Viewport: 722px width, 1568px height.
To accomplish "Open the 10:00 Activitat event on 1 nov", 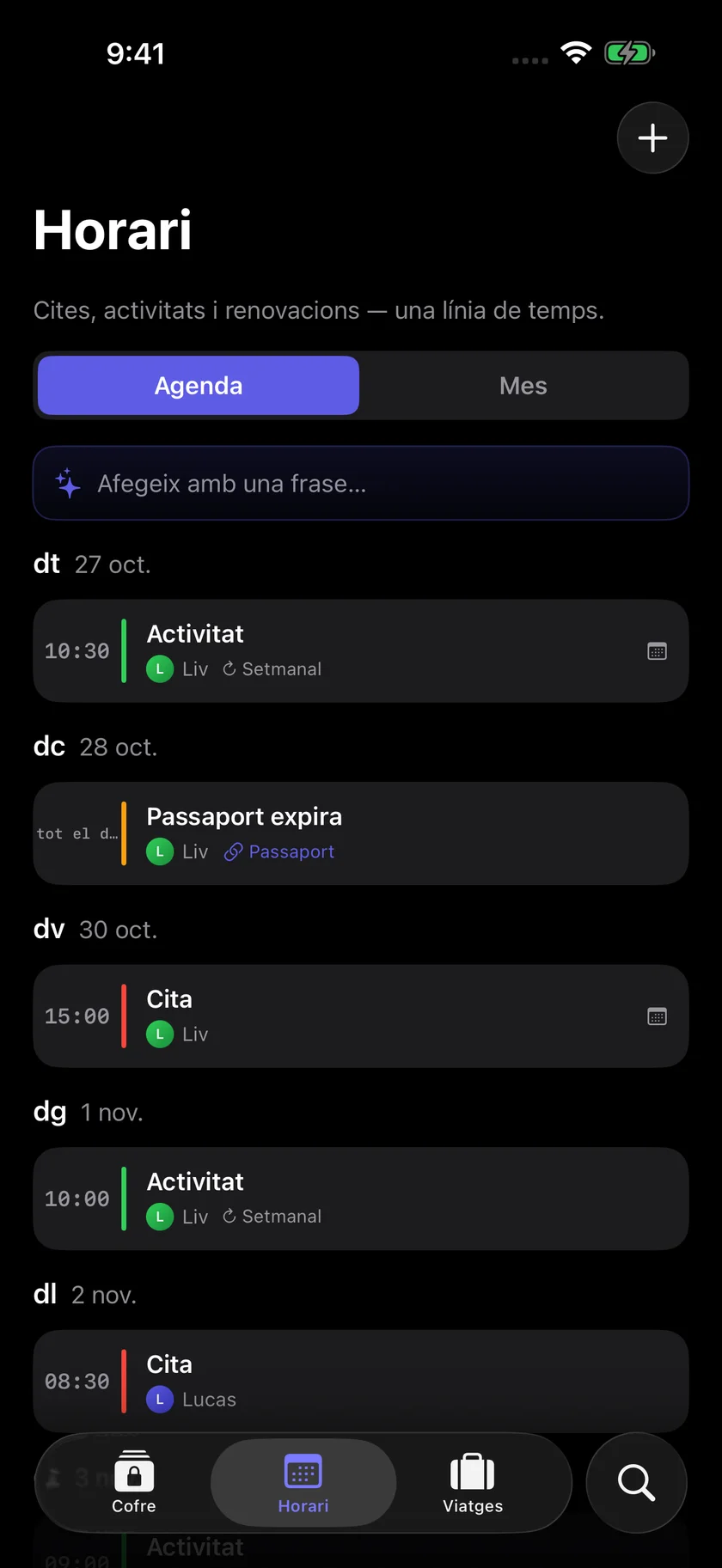I will tap(361, 1199).
